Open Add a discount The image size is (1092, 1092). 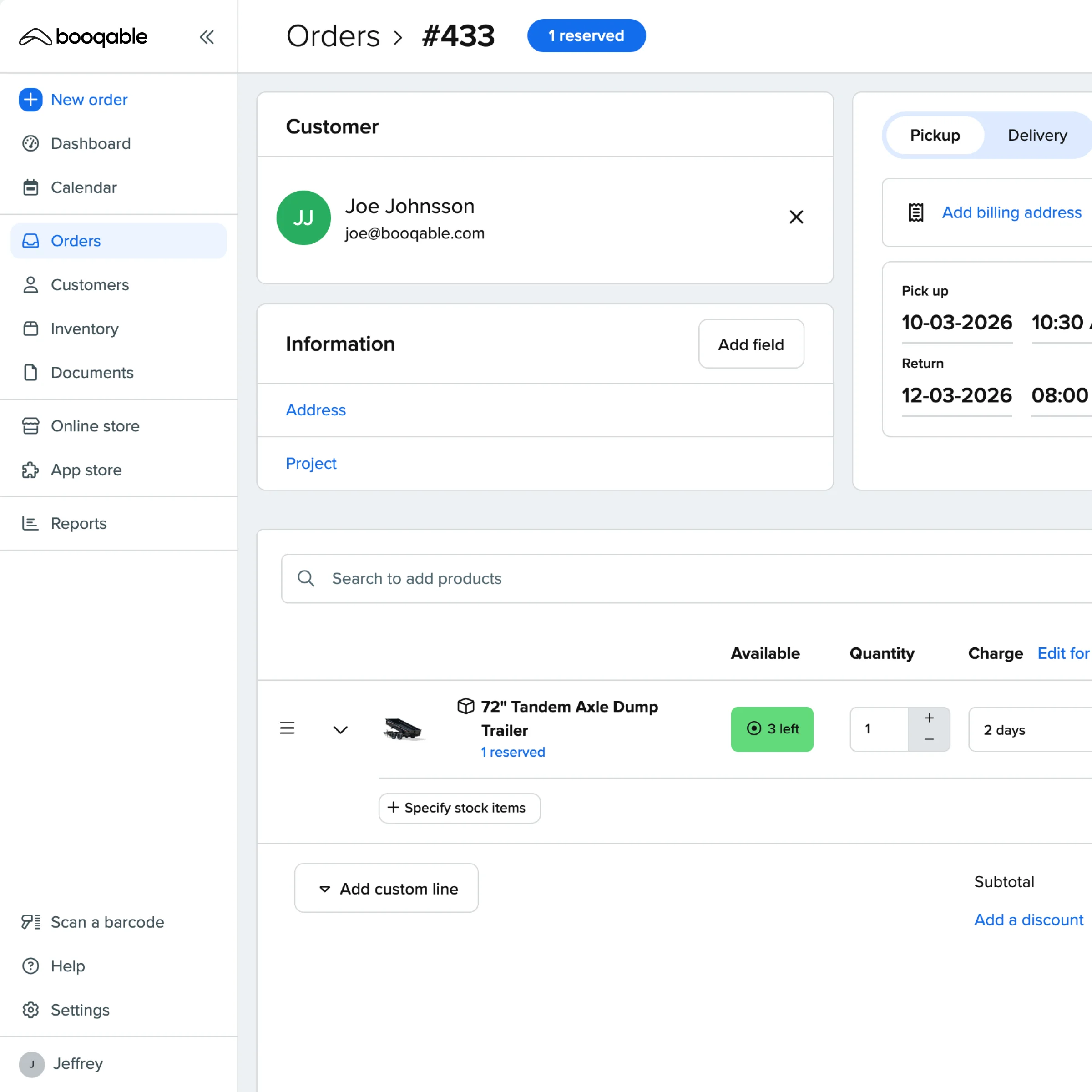[x=1028, y=920]
